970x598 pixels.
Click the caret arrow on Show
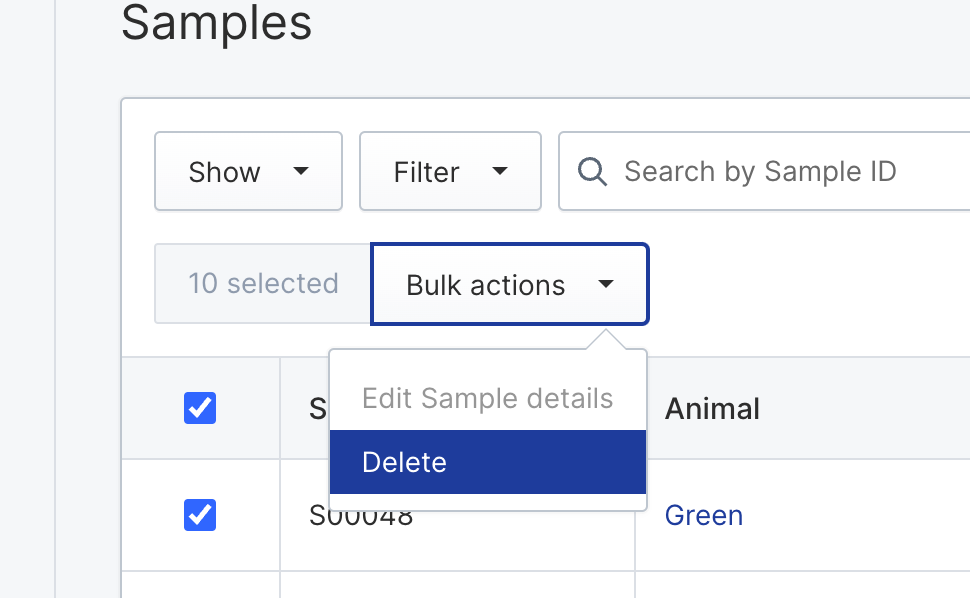pyautogui.click(x=301, y=171)
